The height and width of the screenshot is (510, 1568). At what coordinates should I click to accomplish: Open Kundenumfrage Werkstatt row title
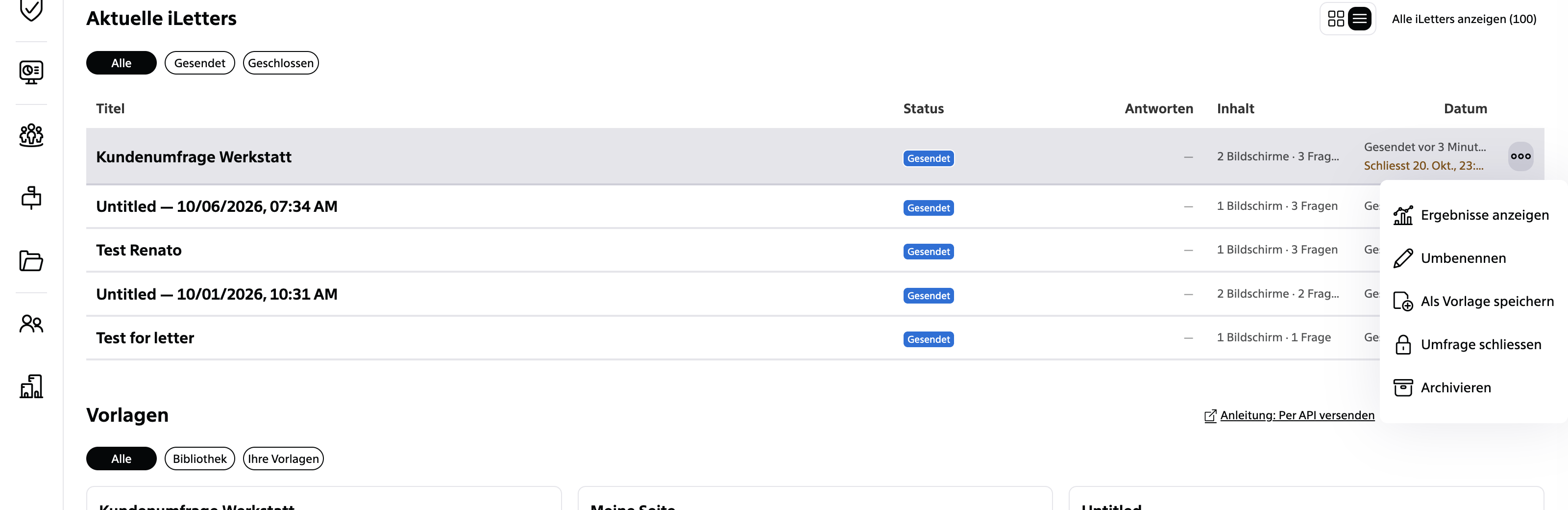pyautogui.click(x=194, y=157)
